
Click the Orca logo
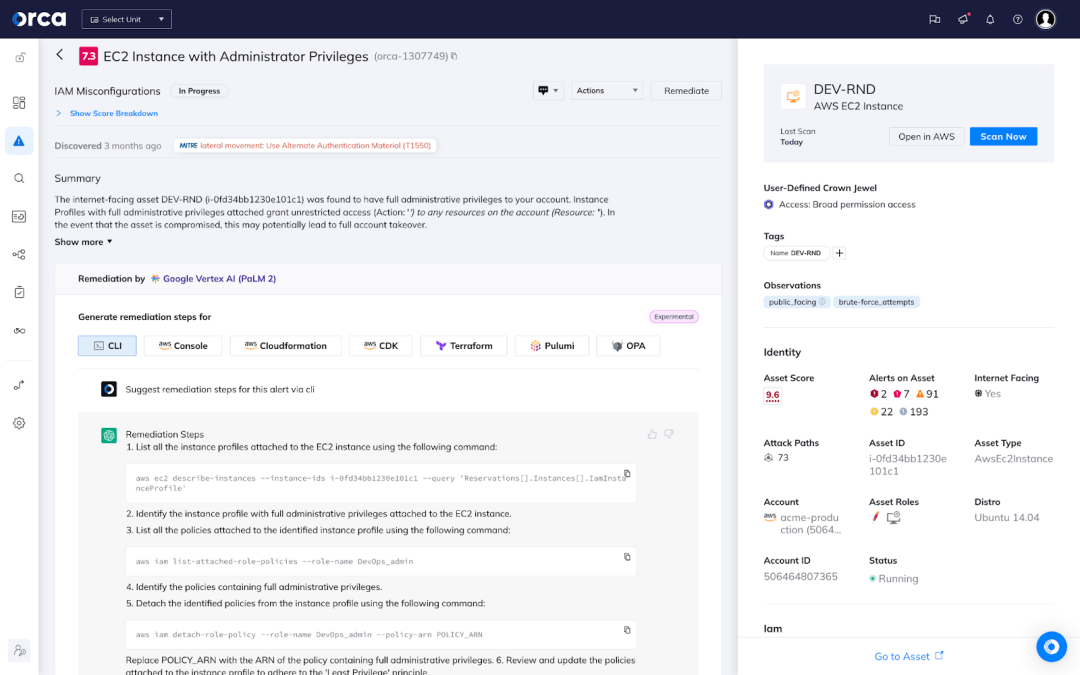(39, 19)
